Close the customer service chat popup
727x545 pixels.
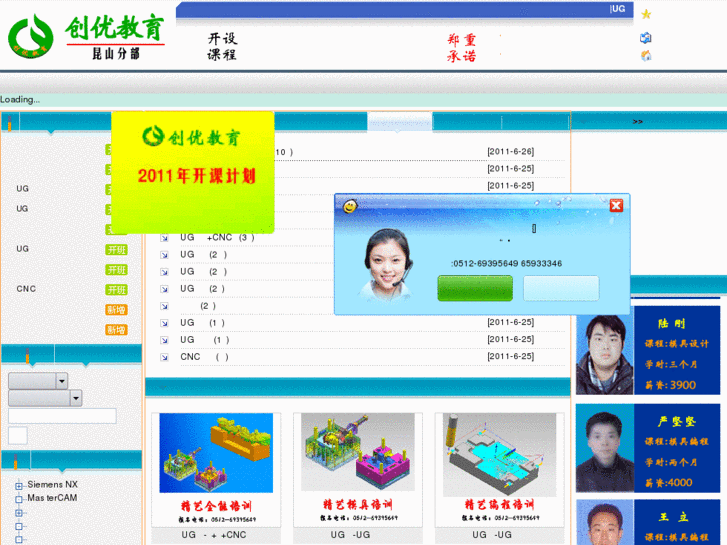616,205
